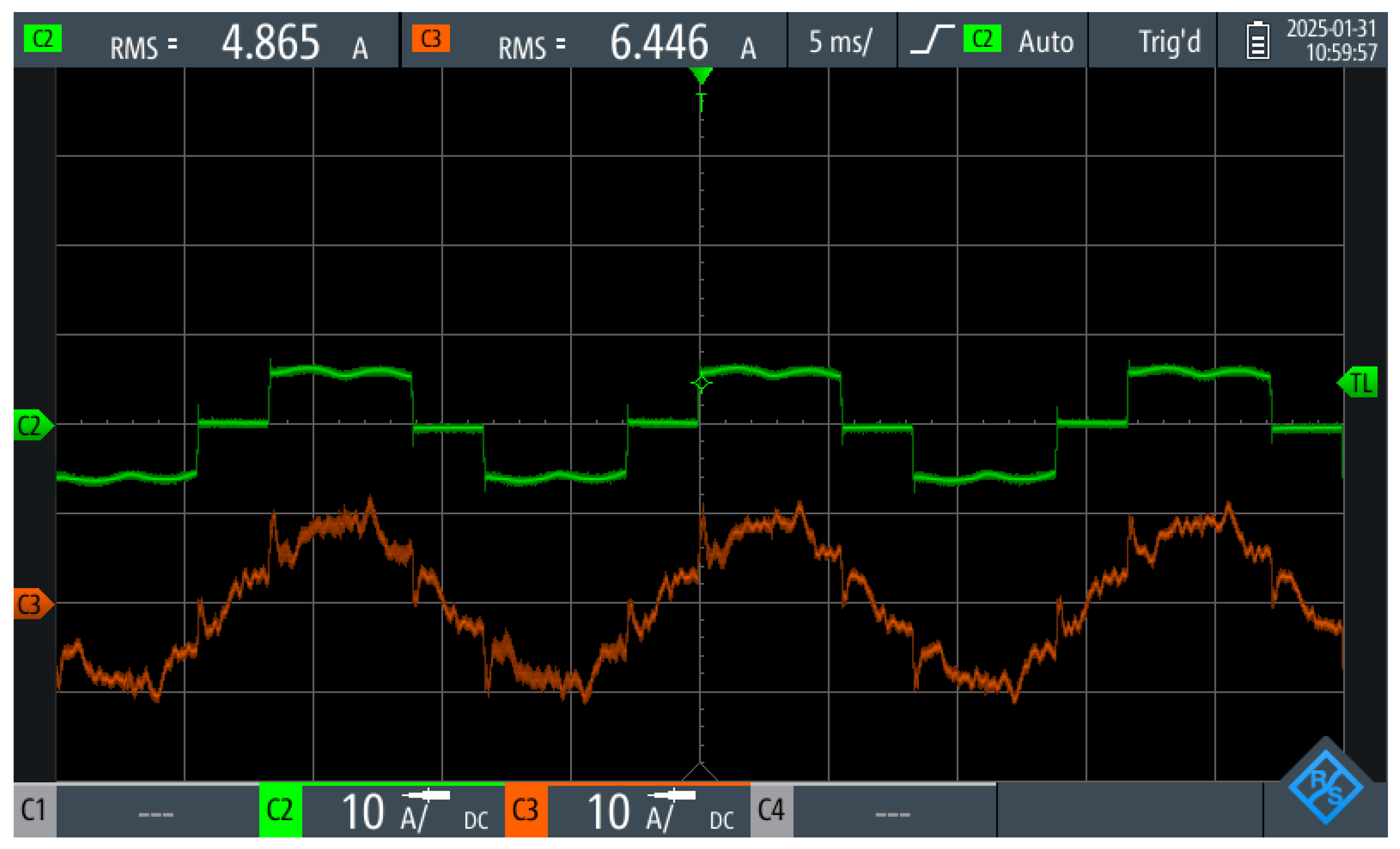Click the green trigger position marker at top
Viewport: 1400px width, 849px height.
tap(701, 76)
